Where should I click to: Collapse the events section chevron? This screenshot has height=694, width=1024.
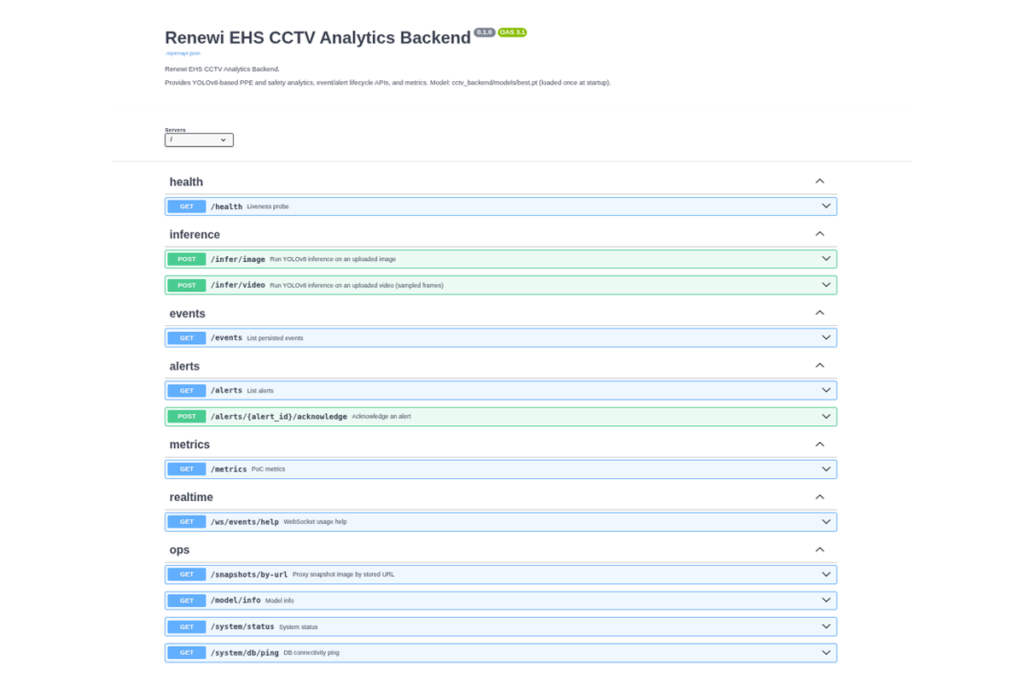[x=820, y=313]
